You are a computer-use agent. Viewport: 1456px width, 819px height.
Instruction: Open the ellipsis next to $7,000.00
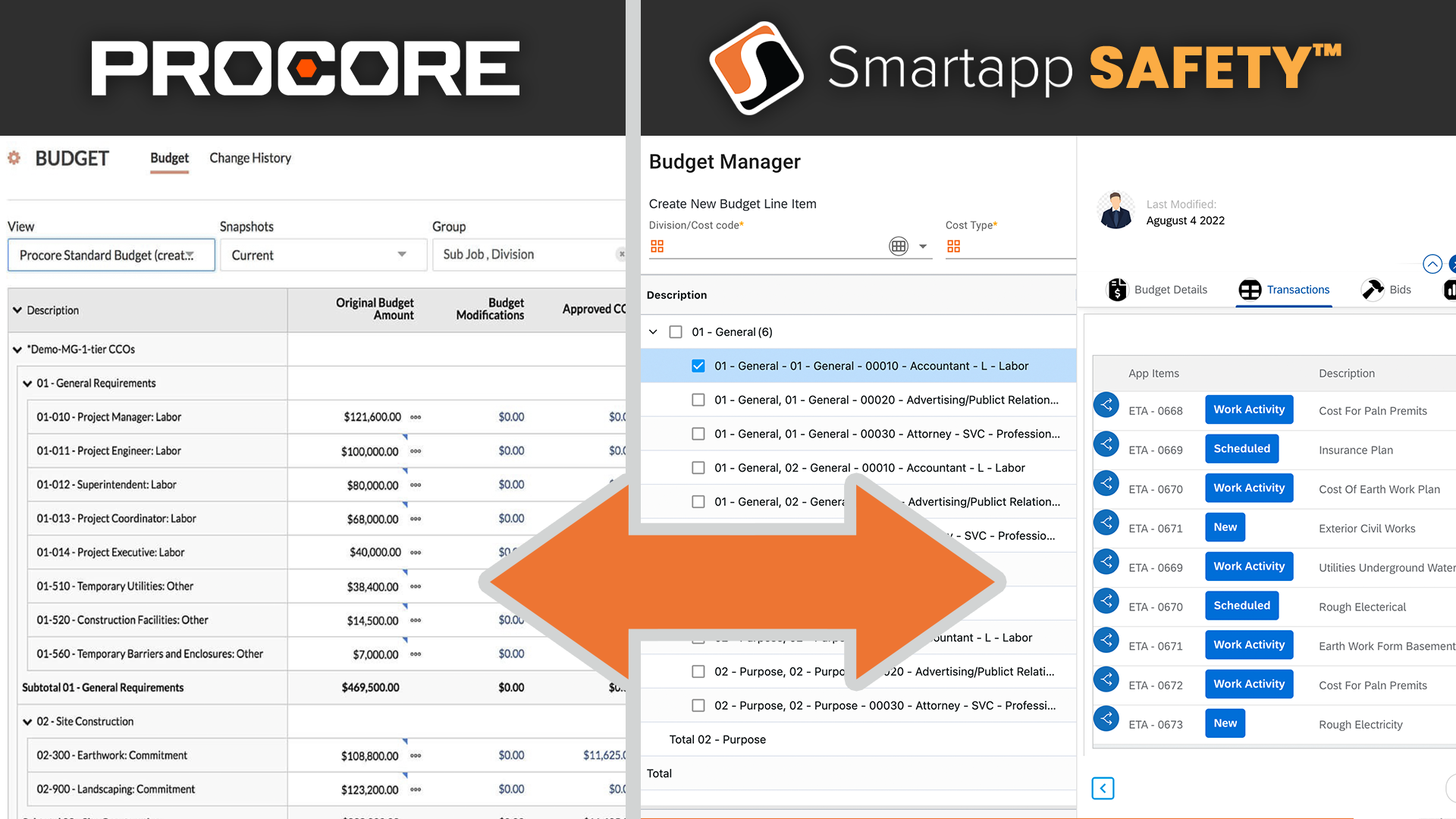pyautogui.click(x=416, y=654)
